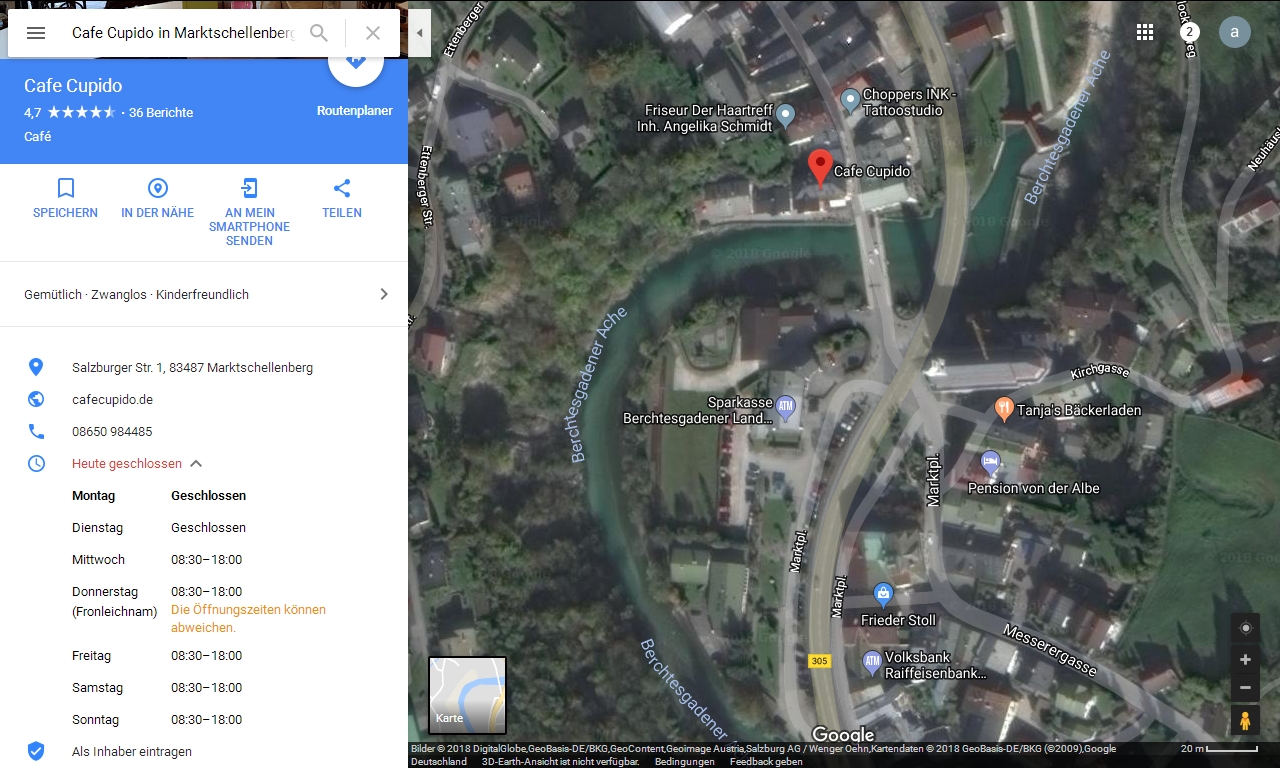Open the account avatar menu
The height and width of the screenshot is (768, 1280).
(1235, 32)
